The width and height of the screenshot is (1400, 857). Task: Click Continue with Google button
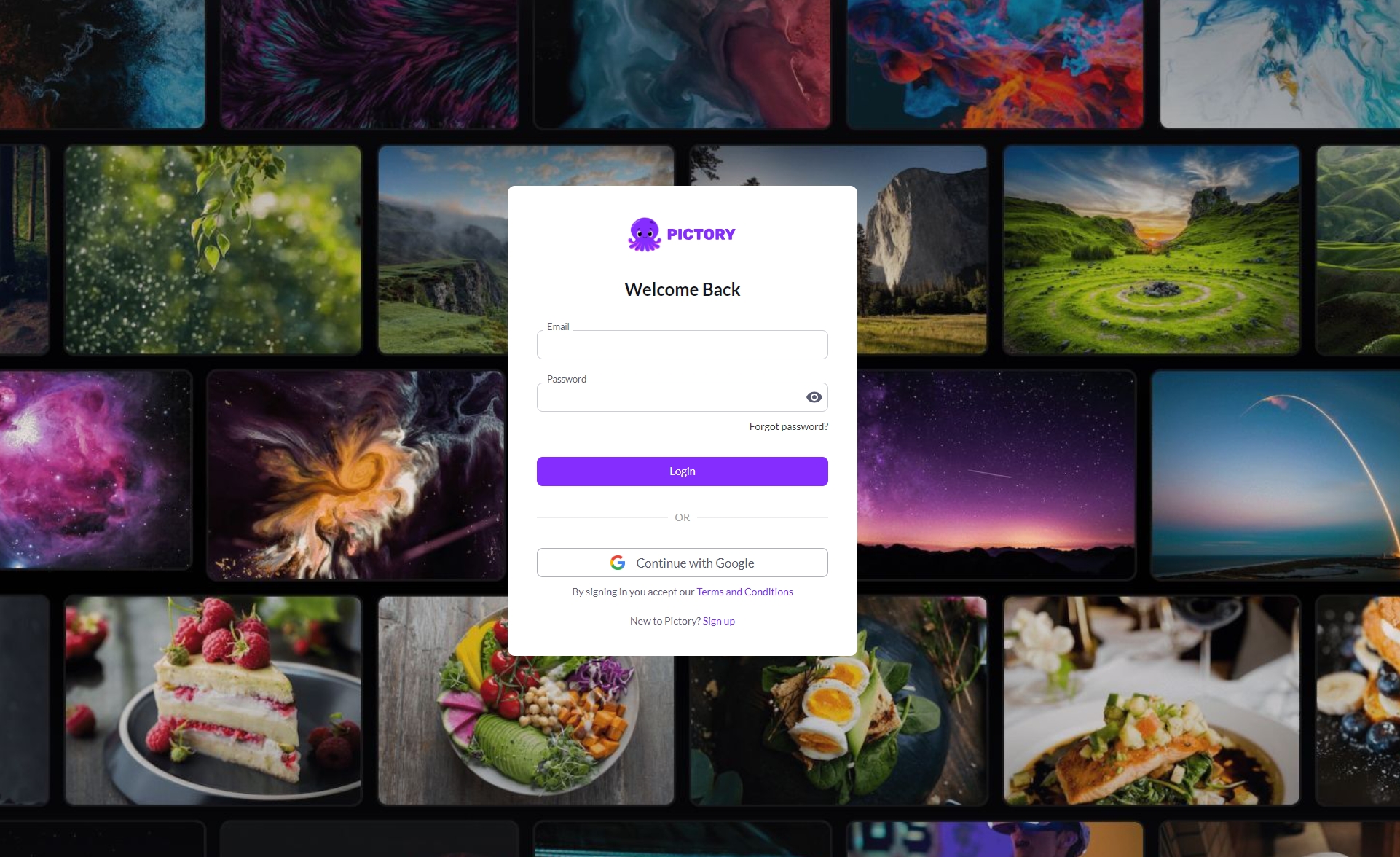click(682, 562)
